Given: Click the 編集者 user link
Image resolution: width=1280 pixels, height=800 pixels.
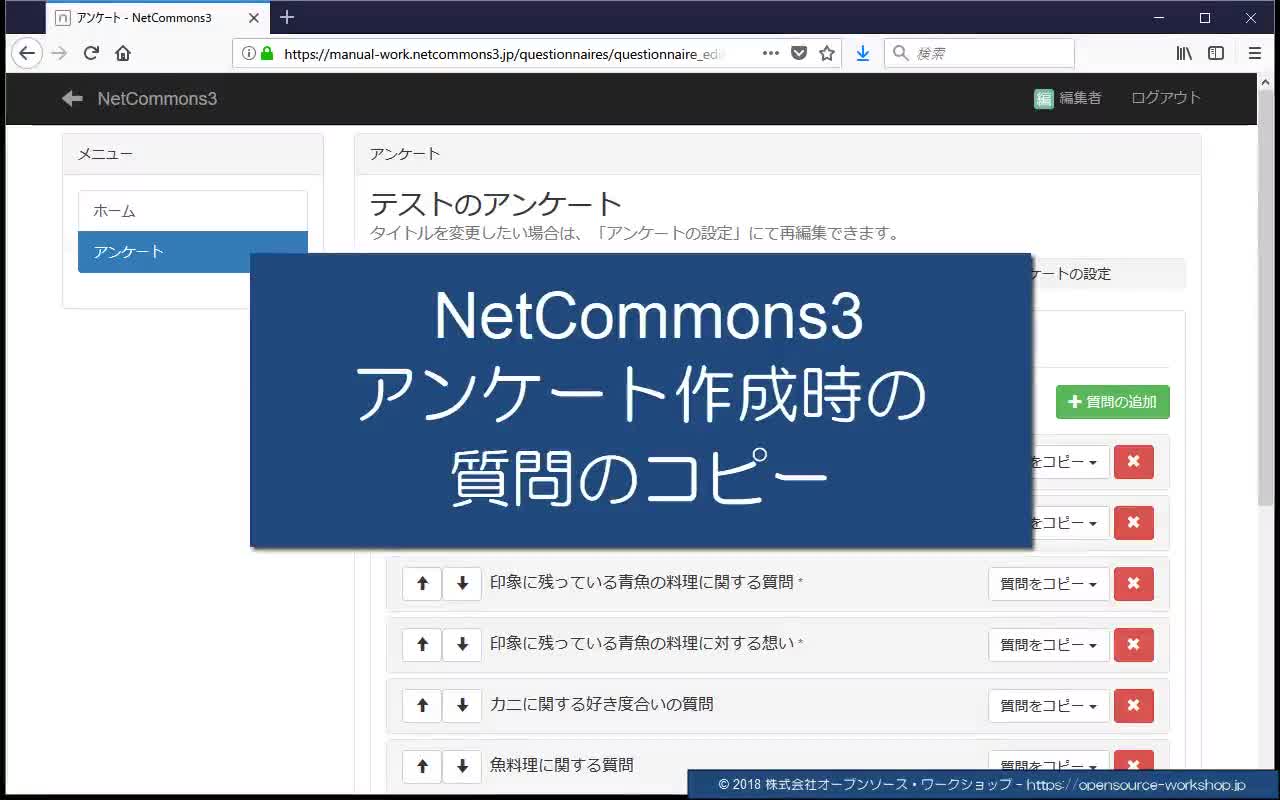Looking at the screenshot, I should pyautogui.click(x=1080, y=98).
